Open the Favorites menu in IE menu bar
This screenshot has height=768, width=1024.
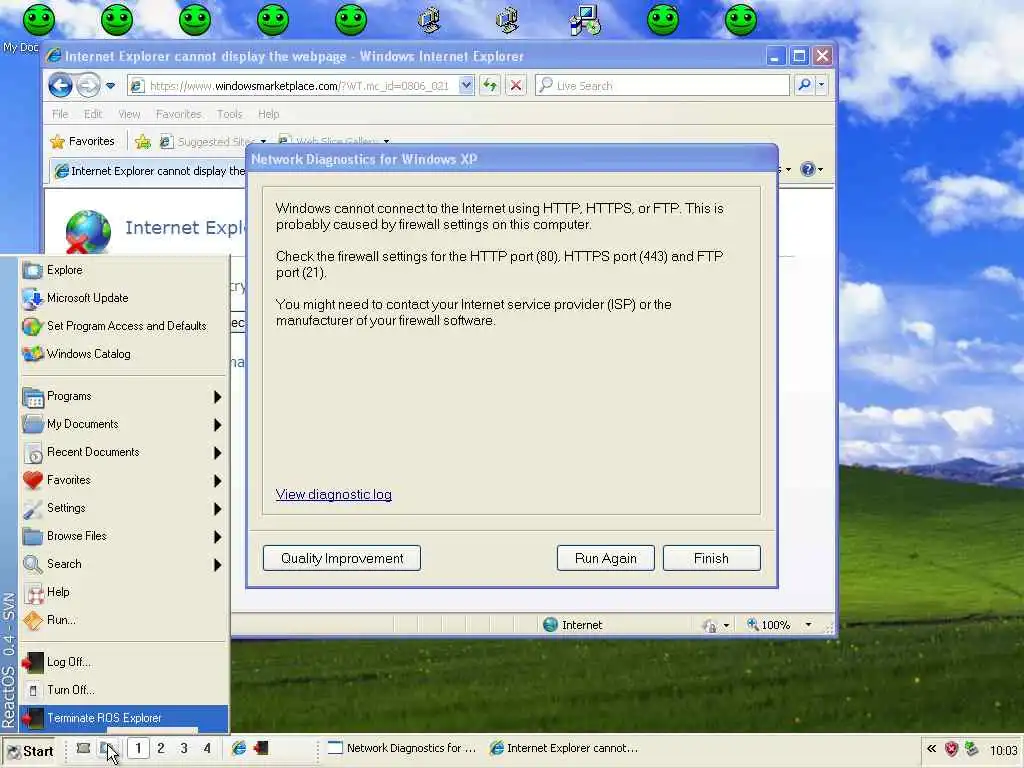click(178, 114)
